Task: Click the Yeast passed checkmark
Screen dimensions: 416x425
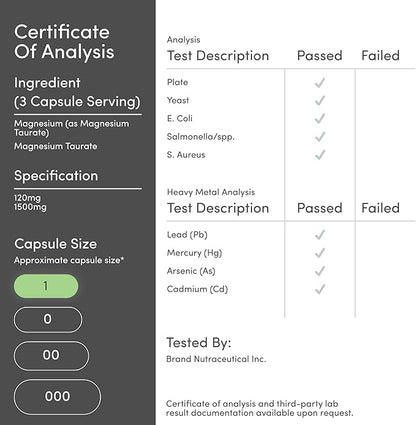Action: (x=320, y=101)
